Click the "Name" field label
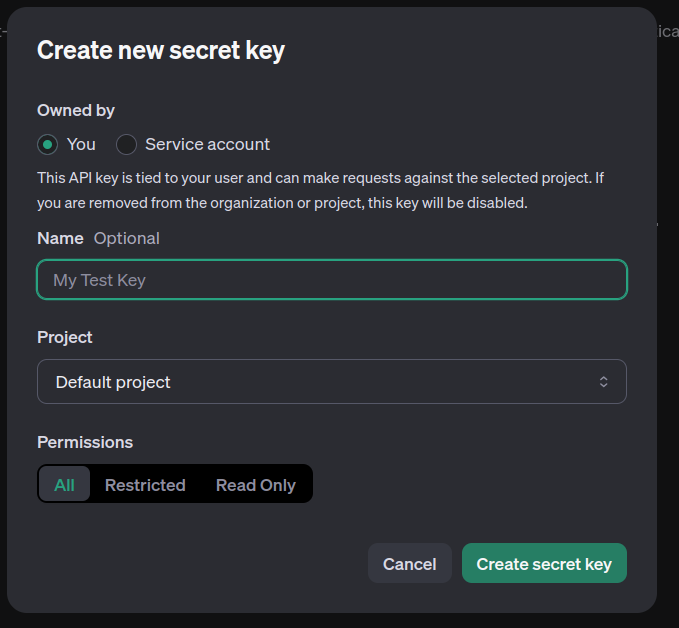The height and width of the screenshot is (628, 679). click(60, 238)
